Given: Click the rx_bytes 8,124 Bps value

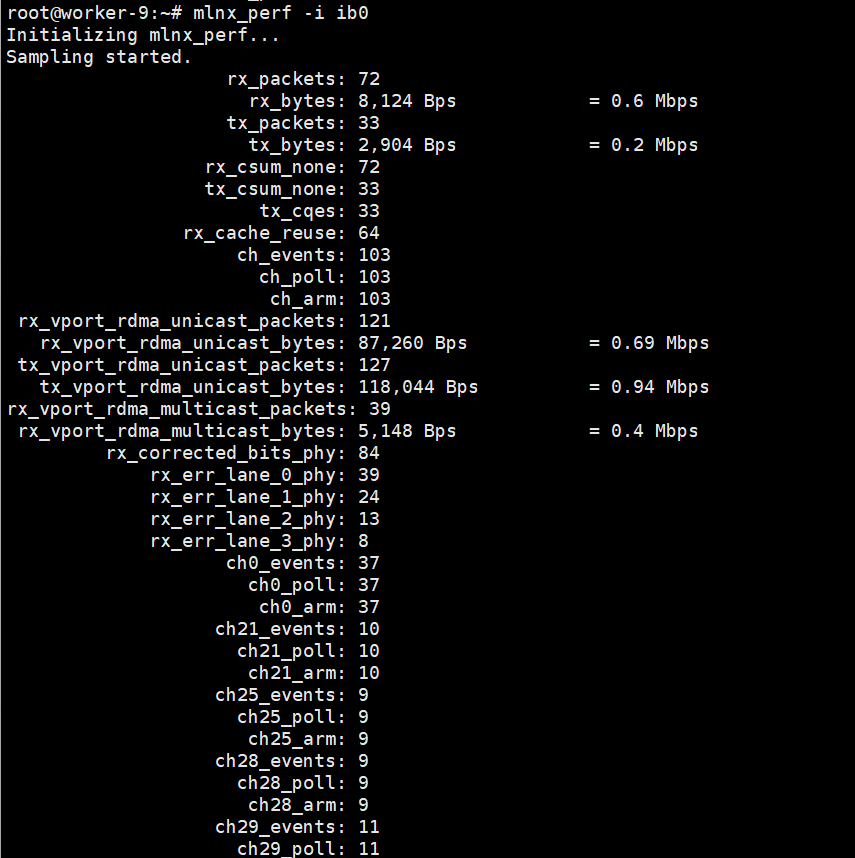Looking at the screenshot, I should tap(407, 101).
